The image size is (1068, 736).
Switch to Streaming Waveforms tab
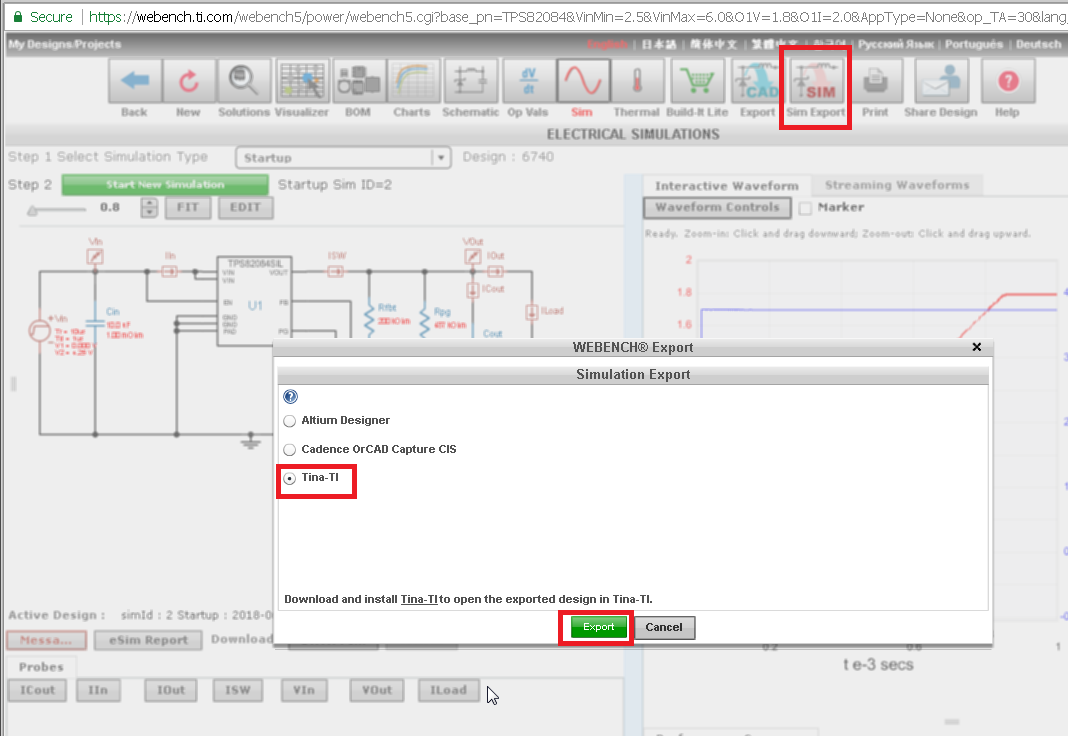coord(896,185)
